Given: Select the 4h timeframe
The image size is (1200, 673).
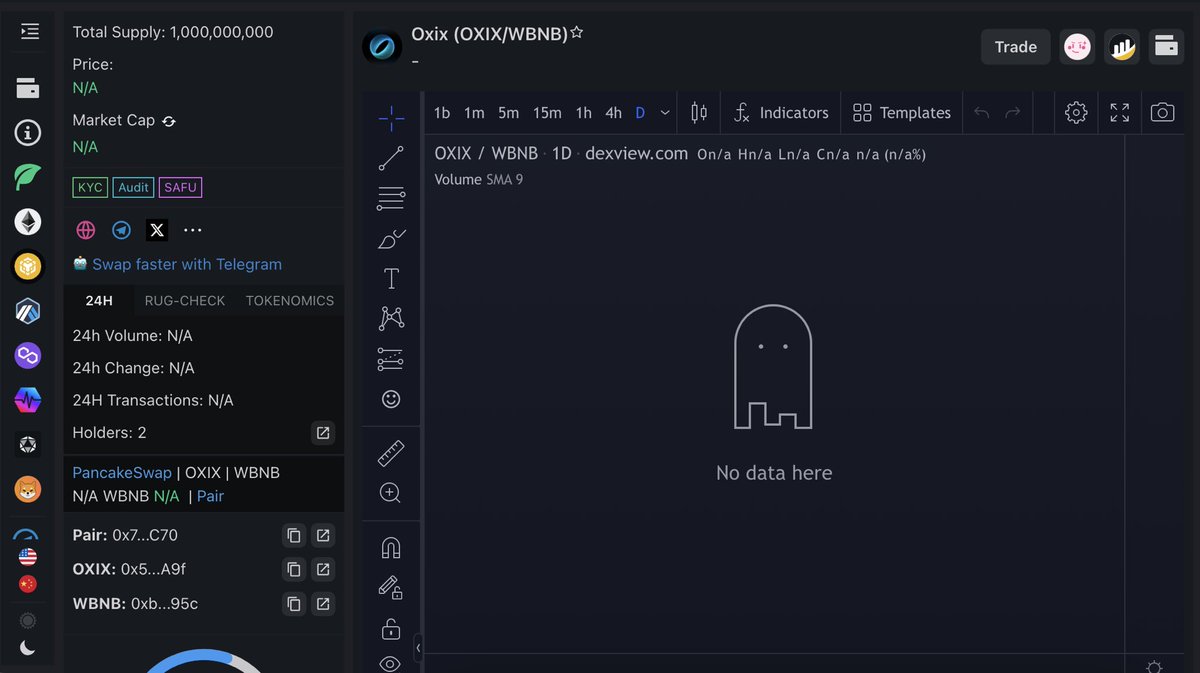Looking at the screenshot, I should (613, 113).
